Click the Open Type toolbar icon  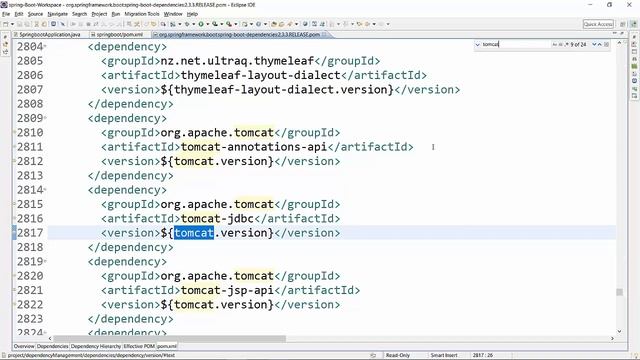[274, 24]
